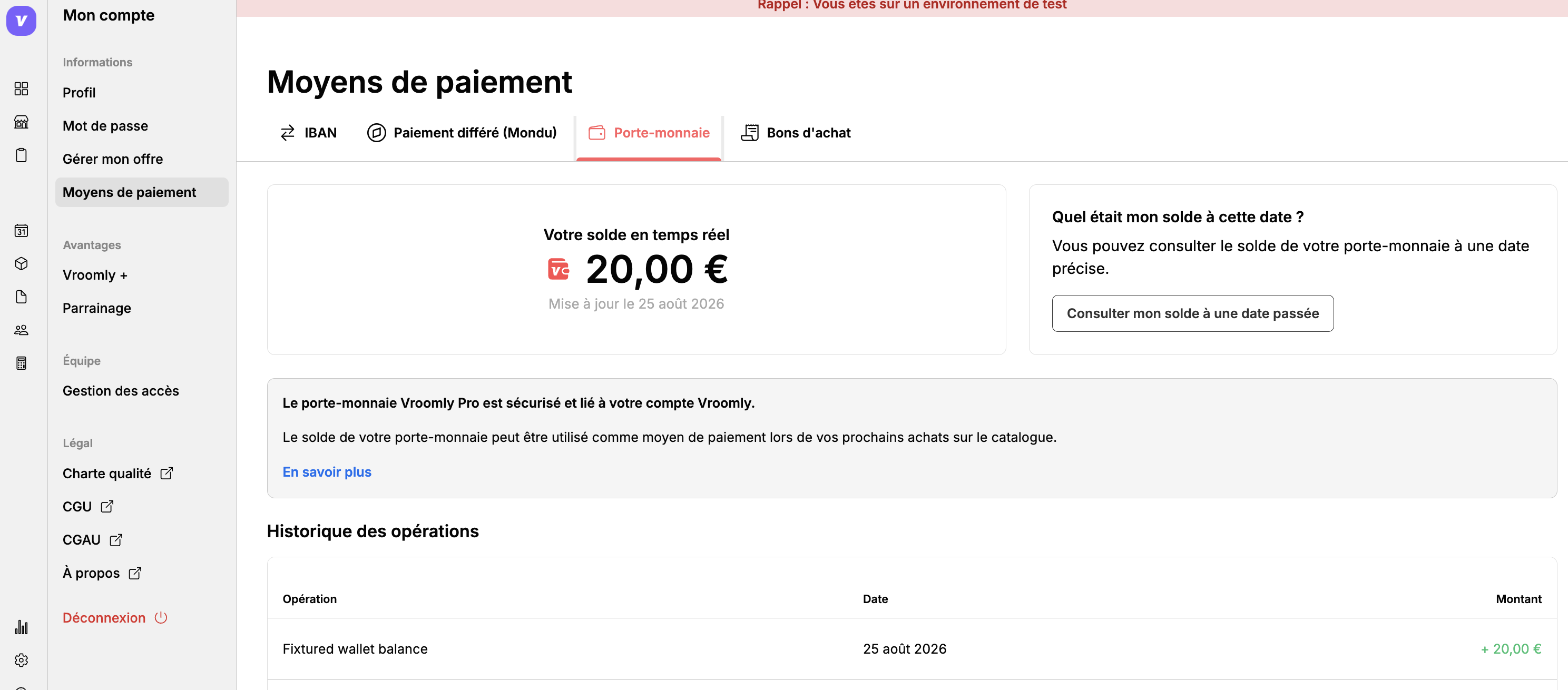Viewport: 1568px width, 690px height.
Task: Follow the En savoir plus link
Action: point(327,472)
